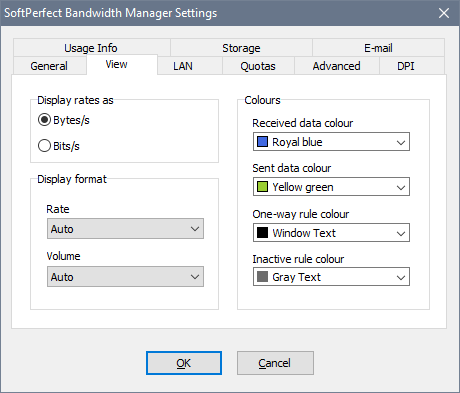
Task: Close the Settings dialog window
Action: pyautogui.click(x=444, y=13)
